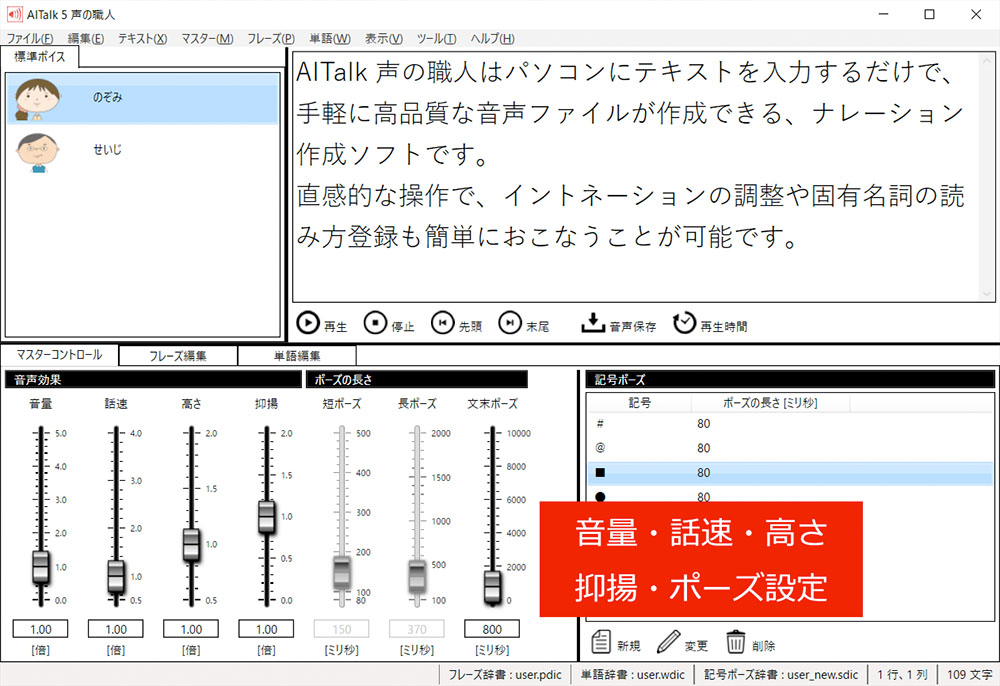This screenshot has width=1000, height=686.
Task: Click the 短ポーズ value field showing 150
Action: tap(342, 629)
